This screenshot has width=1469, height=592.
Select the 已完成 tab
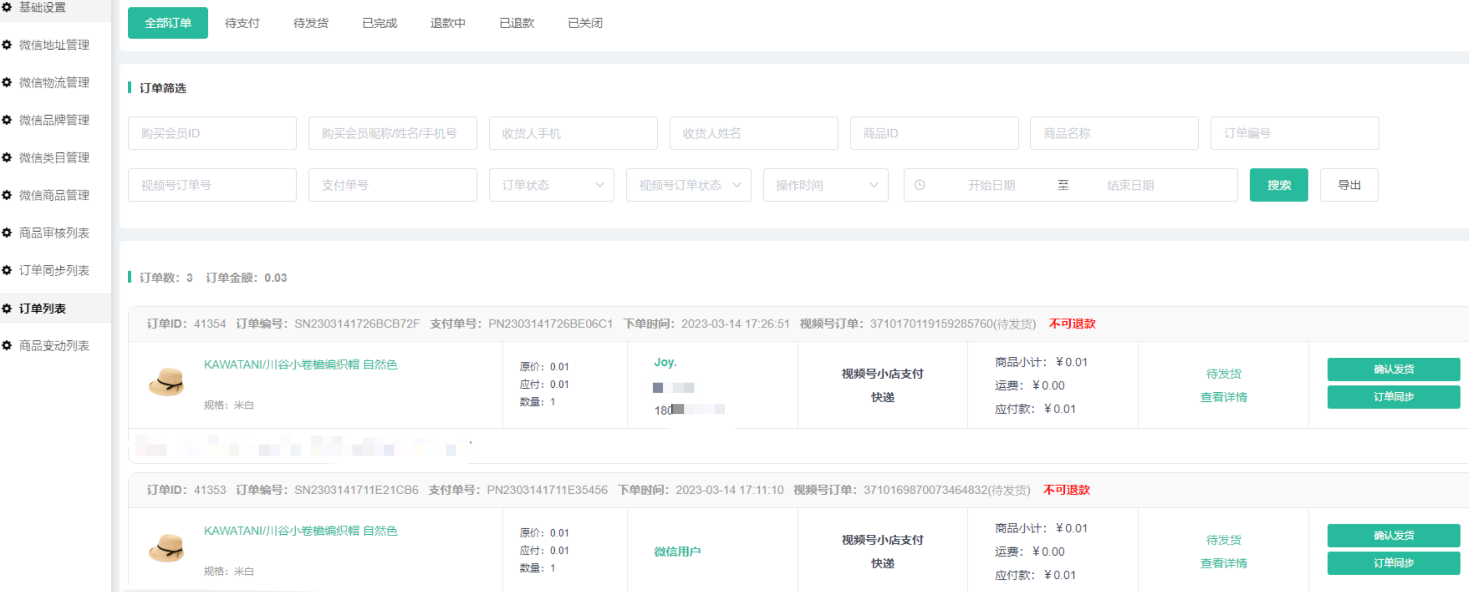point(379,23)
